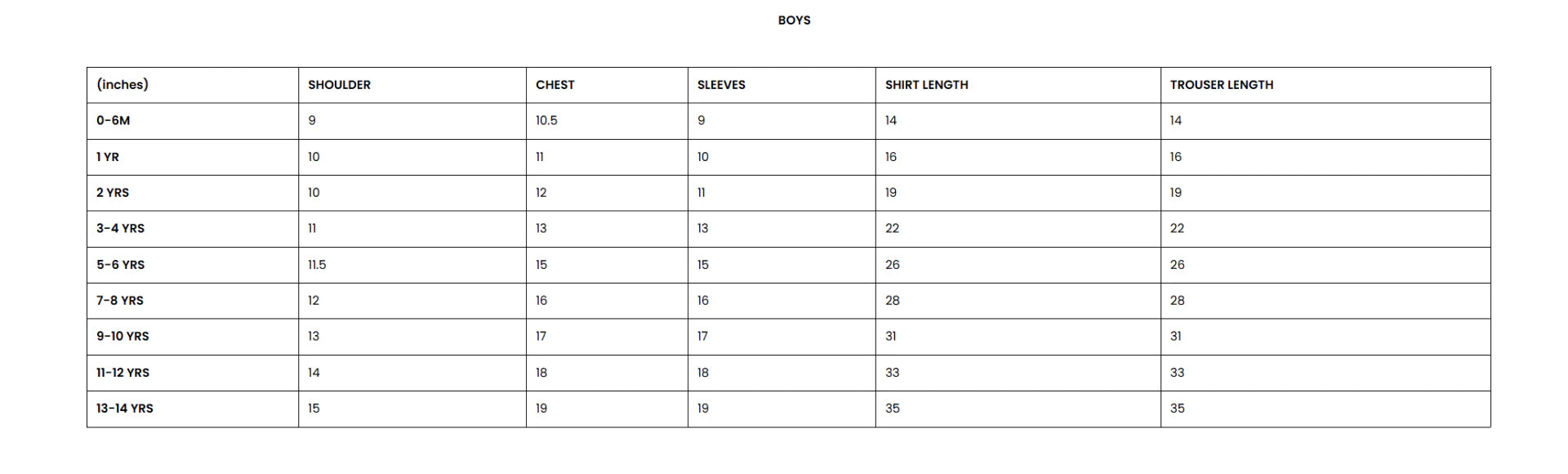Click shirt length 31 for 9-10 YRS
The height and width of the screenshot is (474, 1568).
[890, 337]
